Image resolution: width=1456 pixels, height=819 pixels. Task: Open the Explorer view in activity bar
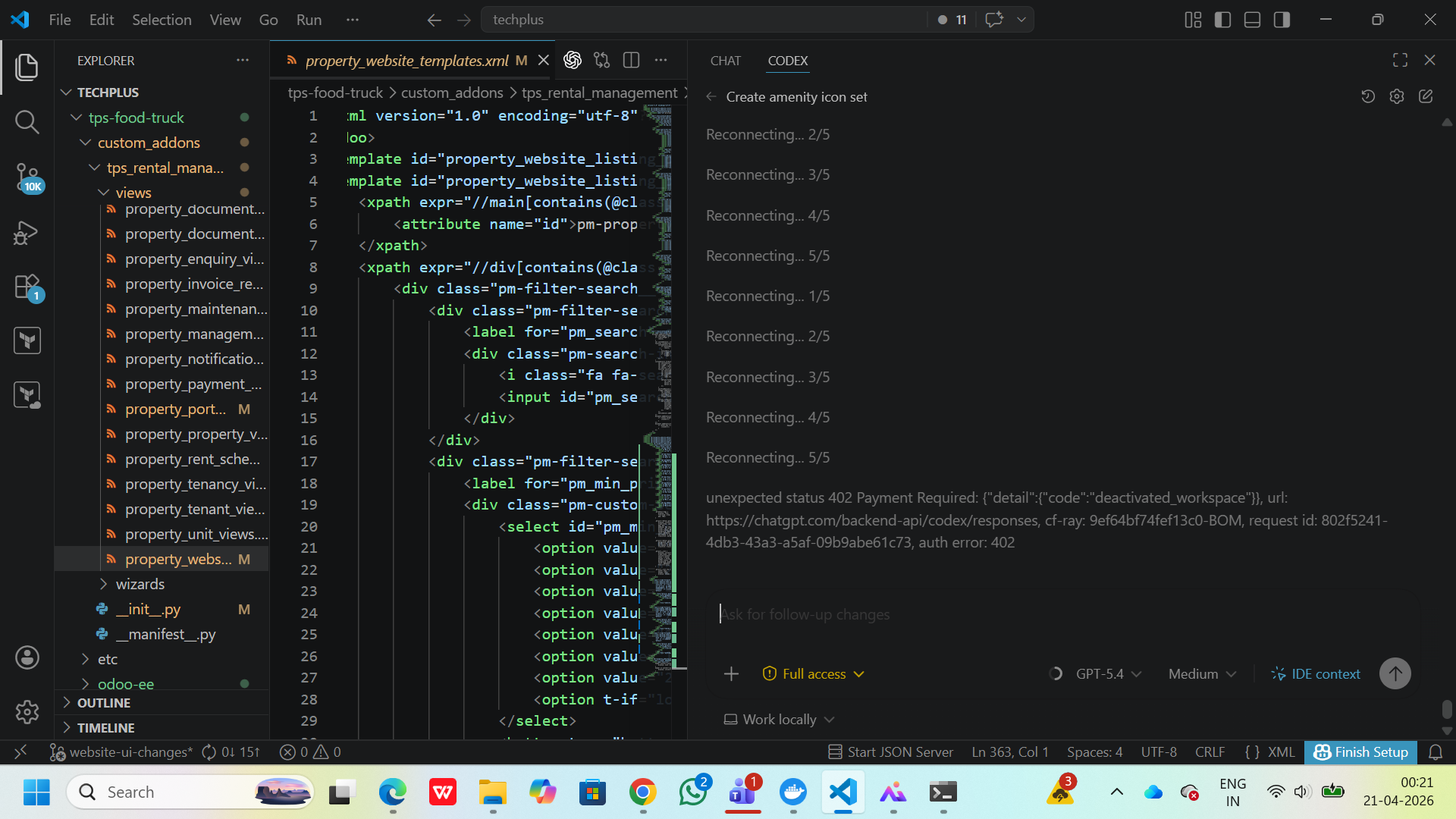coord(27,67)
